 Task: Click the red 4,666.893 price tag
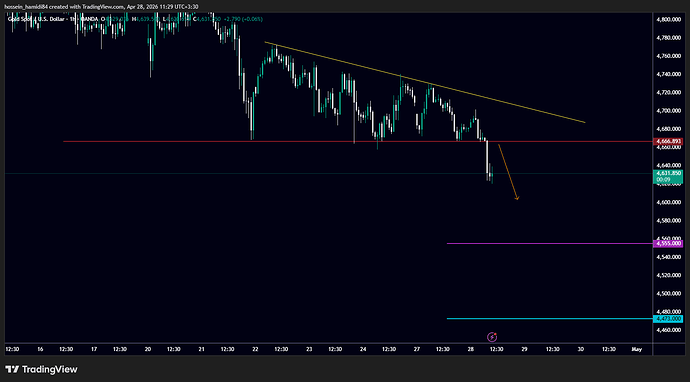point(669,141)
